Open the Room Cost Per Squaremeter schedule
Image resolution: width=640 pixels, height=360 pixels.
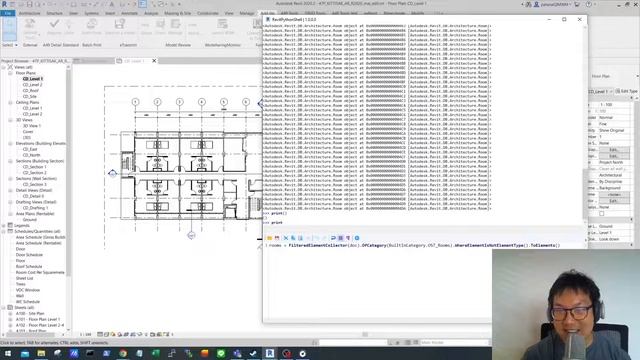[40, 272]
